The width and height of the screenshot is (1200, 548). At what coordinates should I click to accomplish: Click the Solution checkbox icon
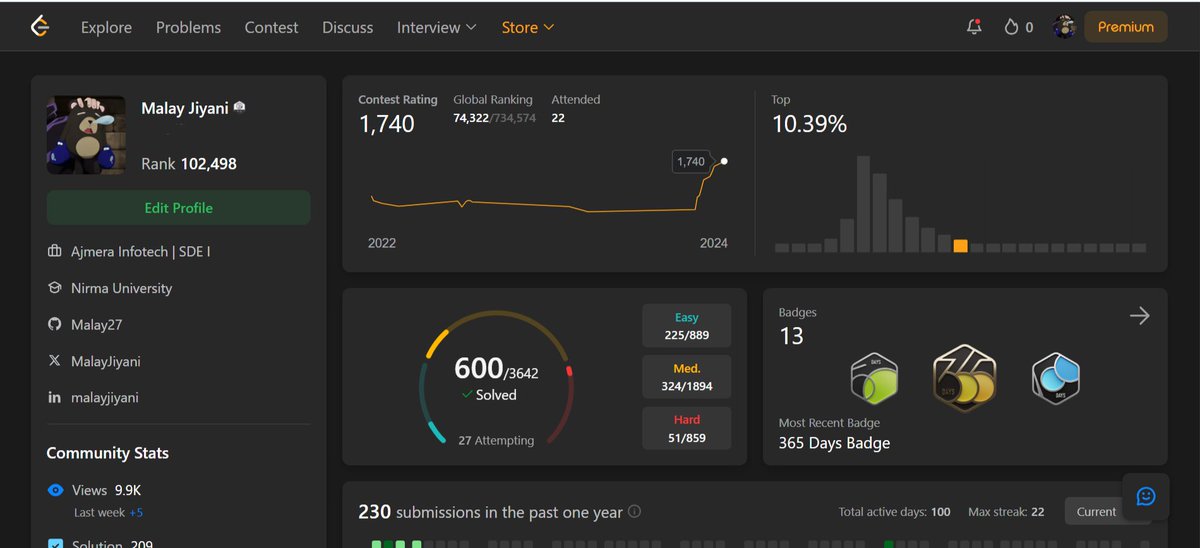click(x=56, y=544)
